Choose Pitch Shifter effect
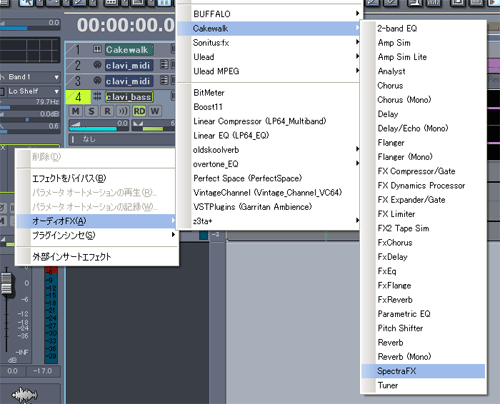Image resolution: width=500 pixels, height=404 pixels. tap(423, 328)
